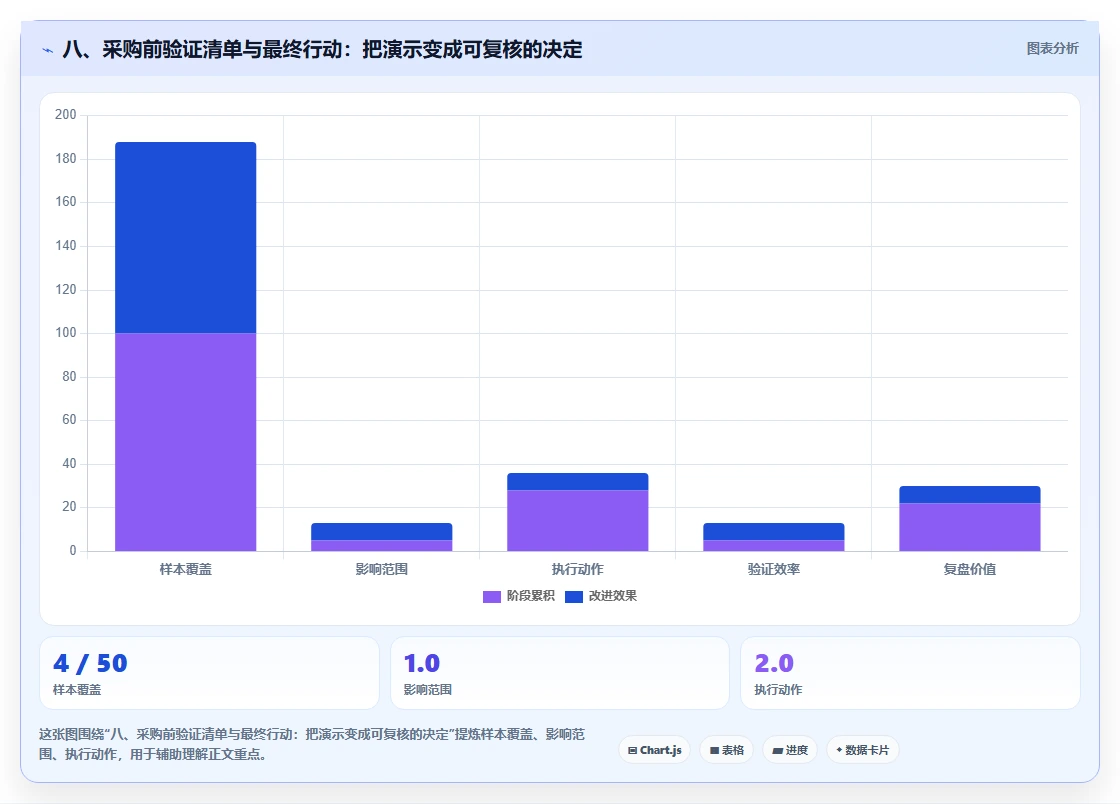
Task: Toggle the 改进效果 legend entry
Action: 601,596
